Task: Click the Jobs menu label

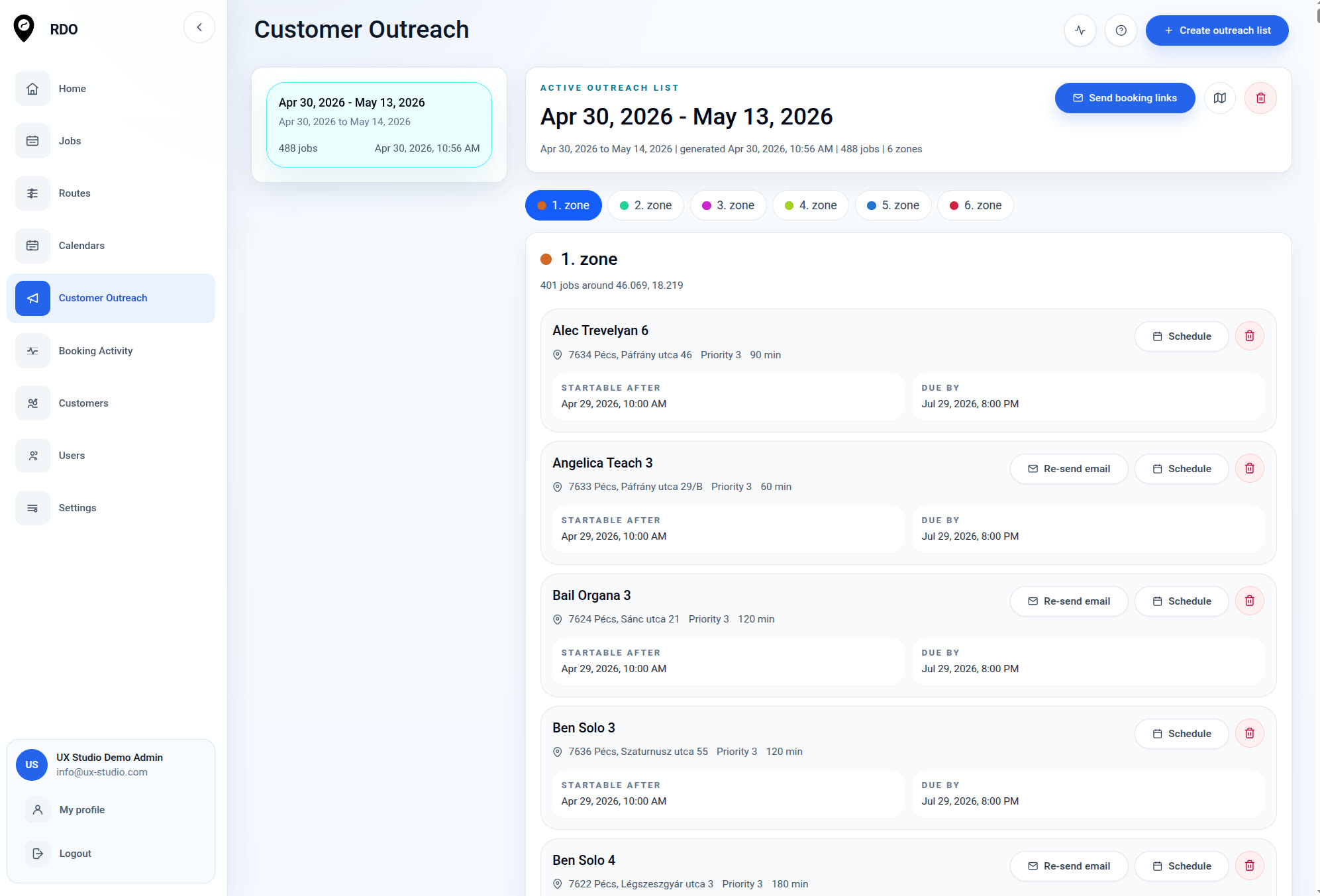Action: (x=70, y=141)
